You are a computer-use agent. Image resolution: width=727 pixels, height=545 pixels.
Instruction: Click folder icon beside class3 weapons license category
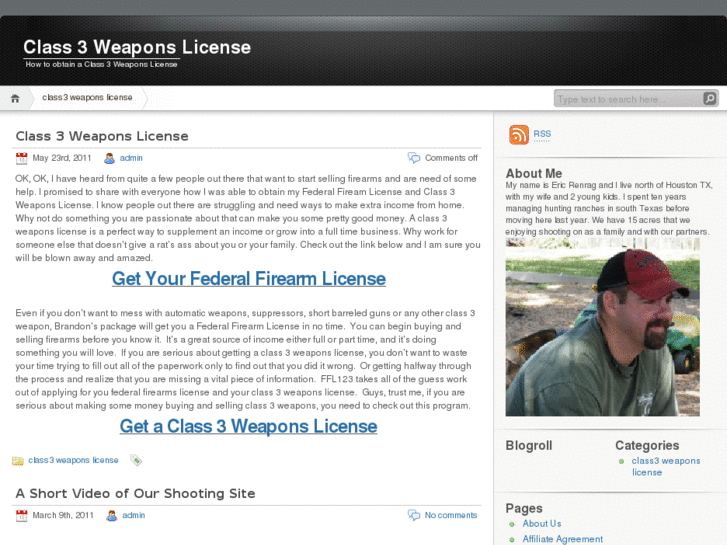point(18,461)
